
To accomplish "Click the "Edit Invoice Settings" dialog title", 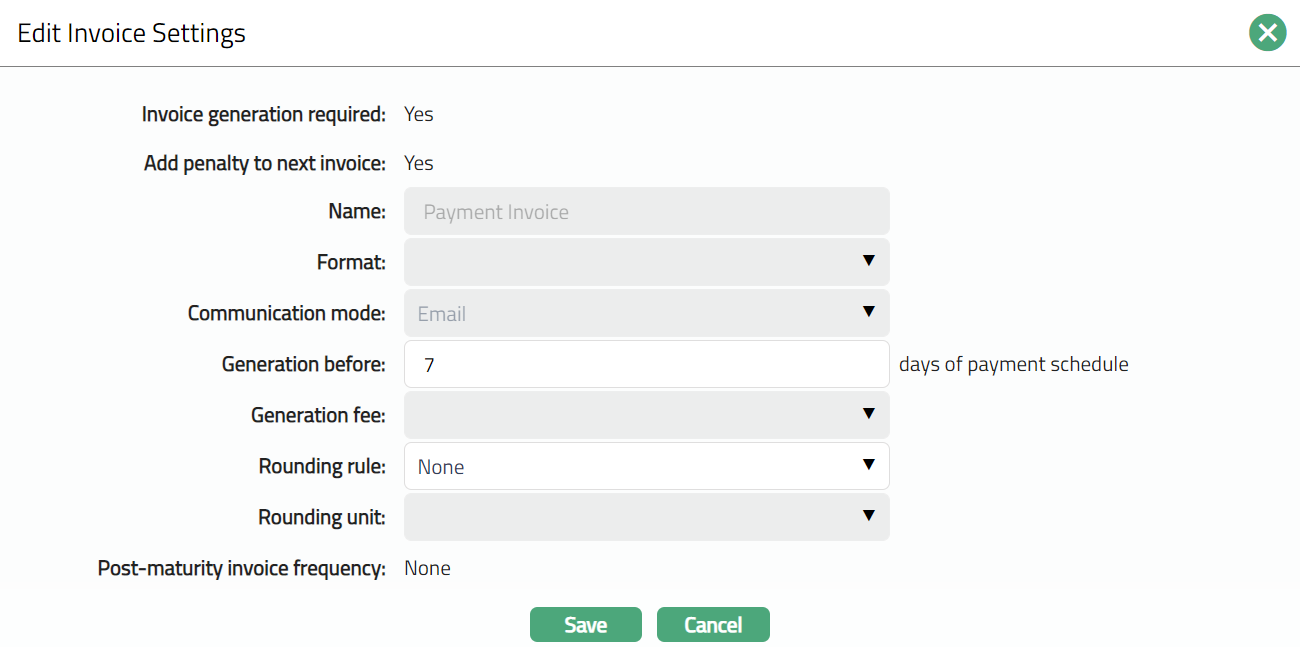I will click(x=132, y=33).
